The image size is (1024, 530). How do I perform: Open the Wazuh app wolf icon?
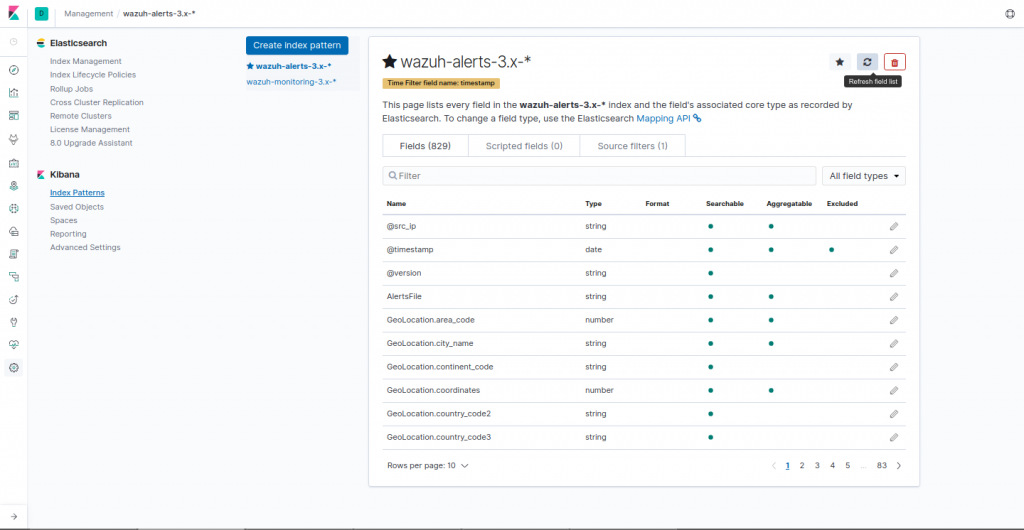click(14, 139)
